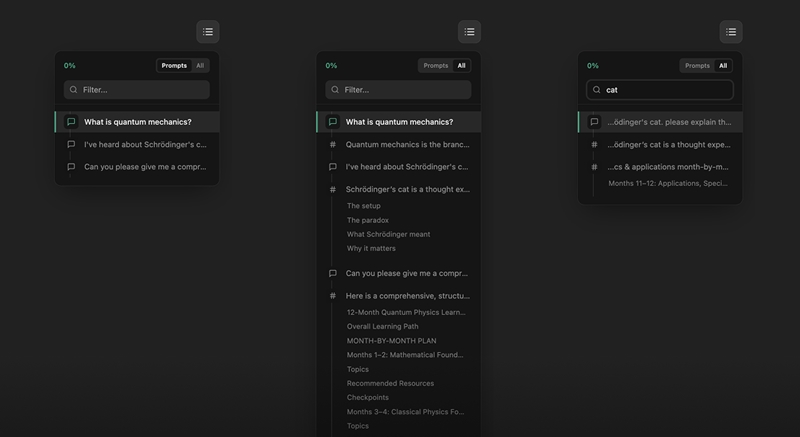Open '...ödinger's cat. please explain th...' result
This screenshot has height=437, width=800.
pos(661,122)
